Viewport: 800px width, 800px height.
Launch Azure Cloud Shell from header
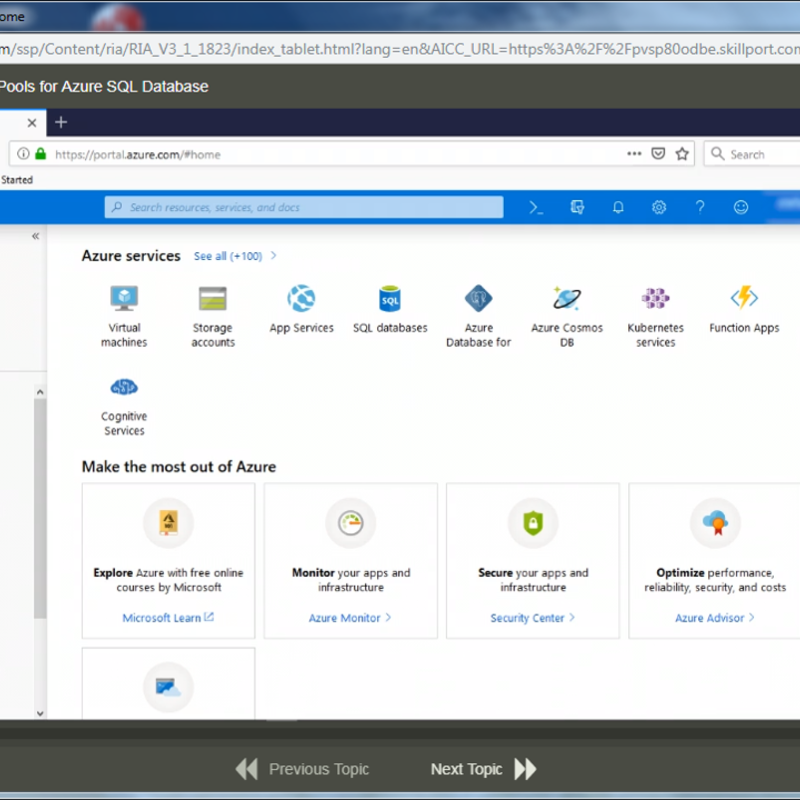[536, 207]
